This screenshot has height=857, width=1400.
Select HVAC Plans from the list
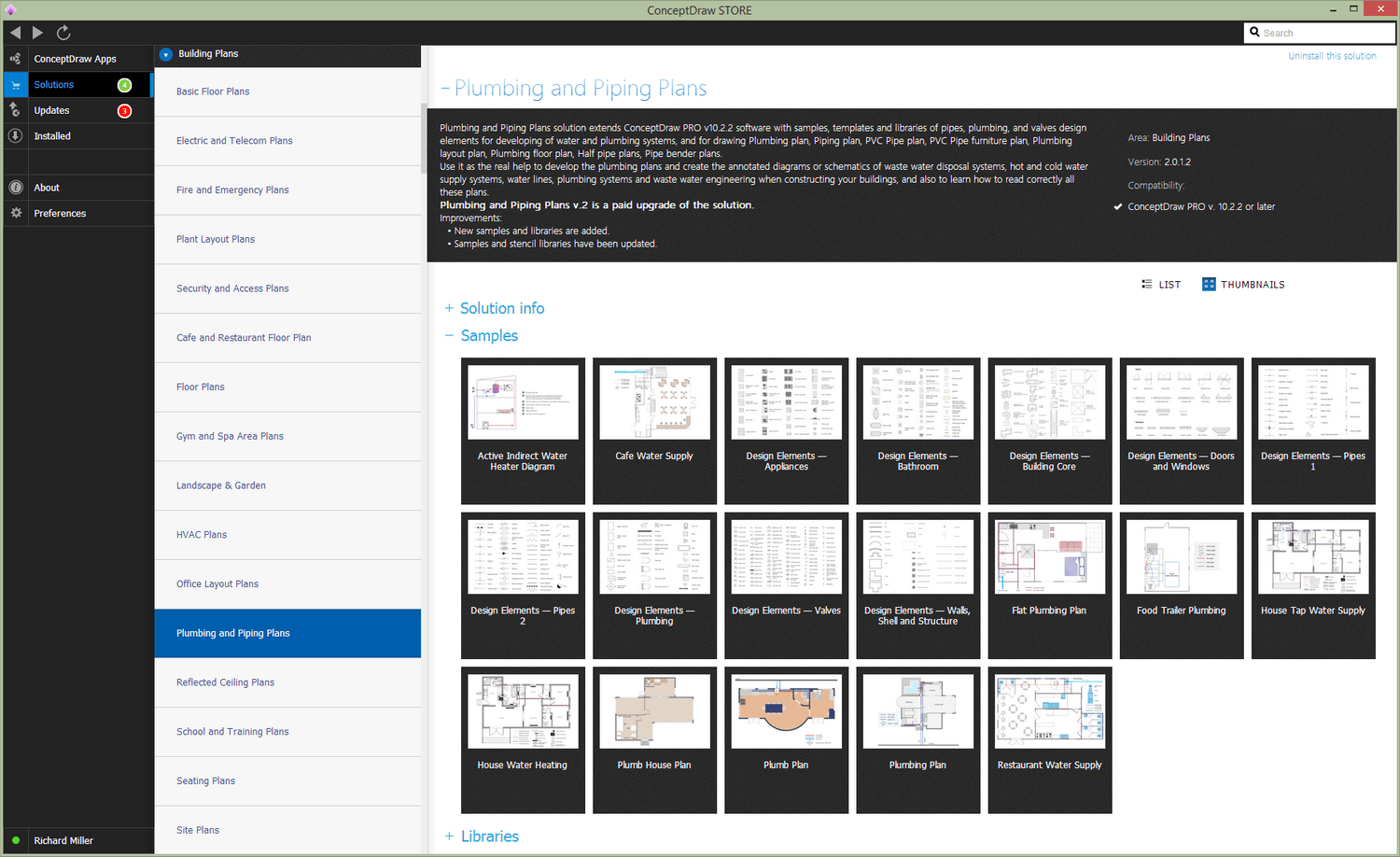coord(202,535)
